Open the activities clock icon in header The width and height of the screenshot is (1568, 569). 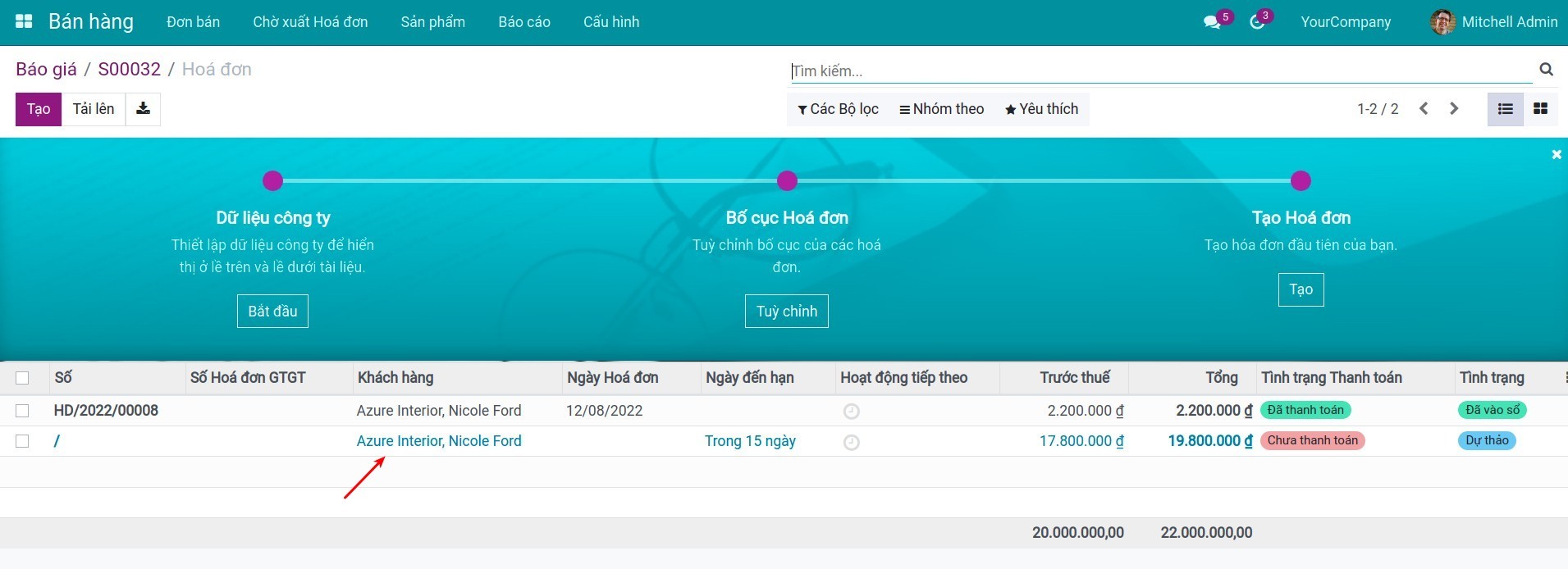1257,22
